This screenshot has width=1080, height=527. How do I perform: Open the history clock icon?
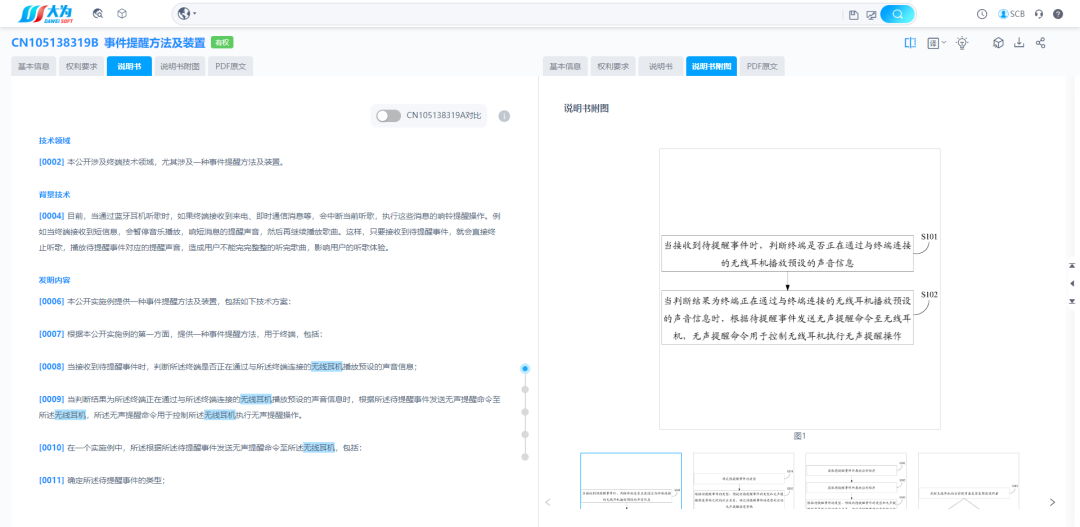(982, 14)
